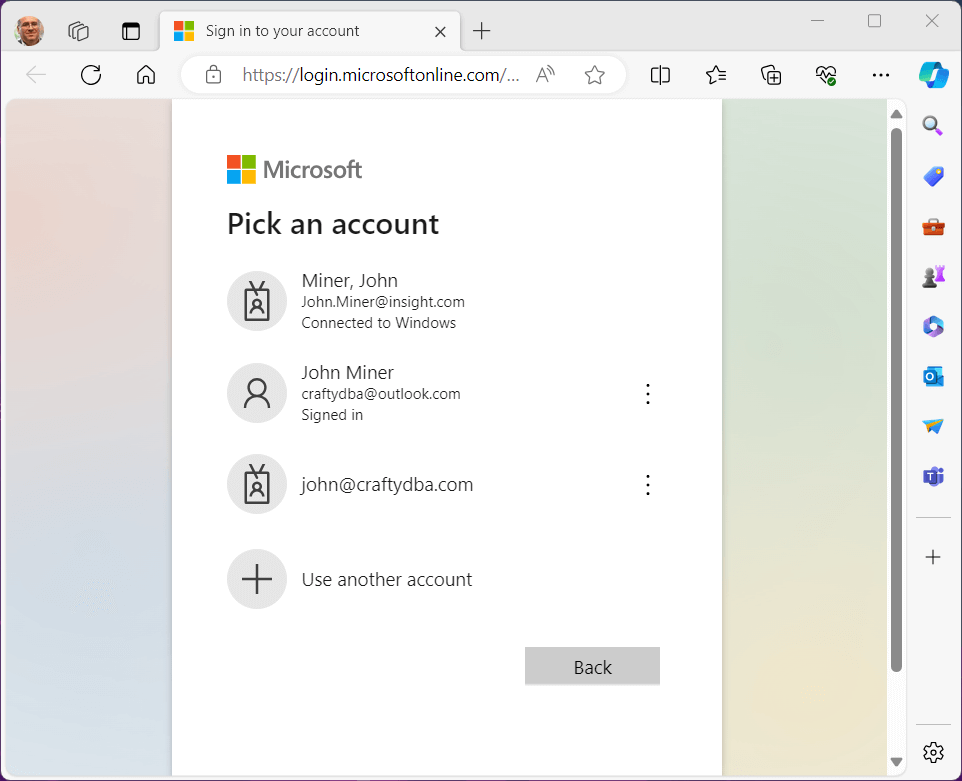
Task: Toggle the vertical tabs pane
Action: (131, 31)
